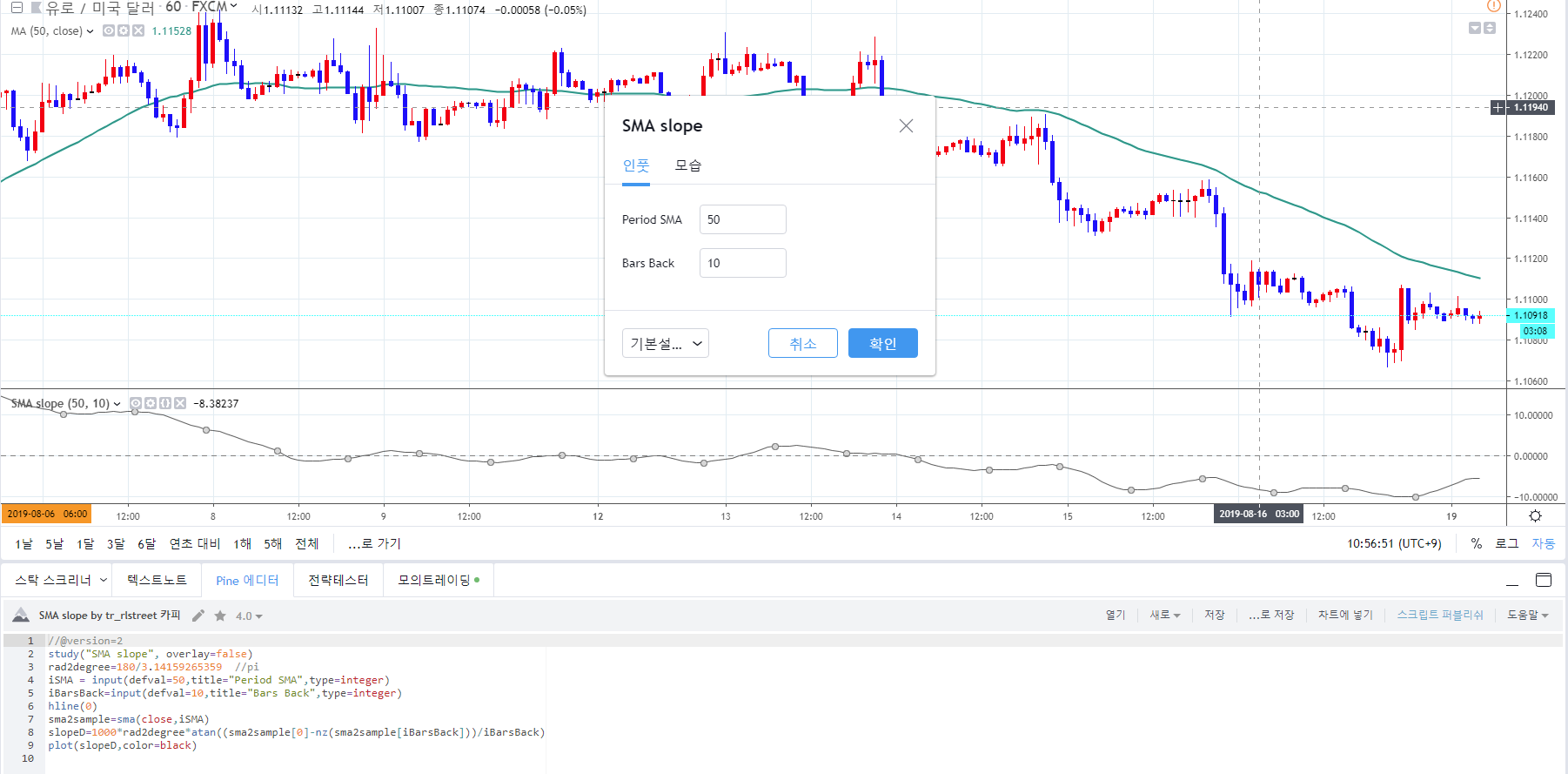Hide the MA indicator using its eye icon
The width and height of the screenshot is (1568, 774).
tap(109, 30)
